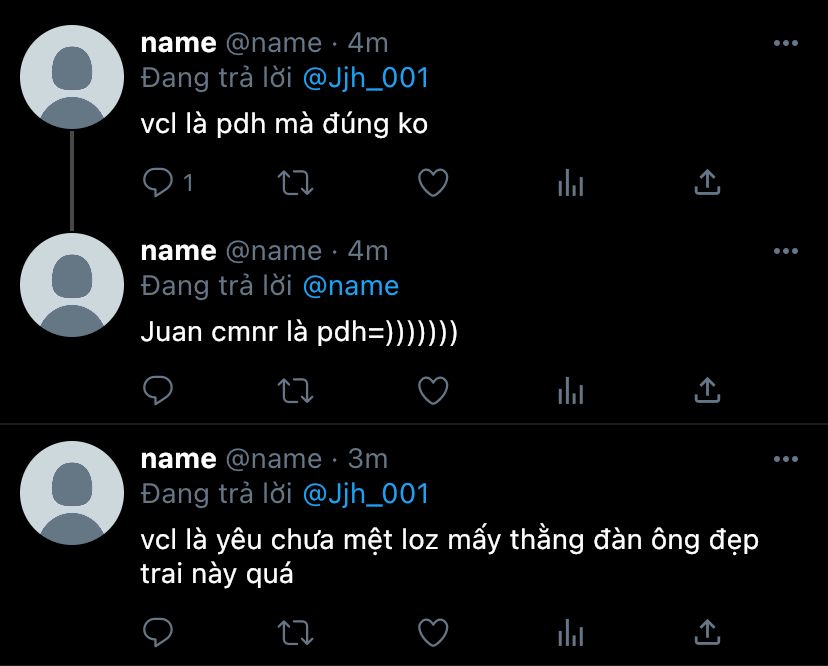Screen dimensions: 828x666
Task: Share the 'Juan cmnr là pdh' tweet
Action: [708, 391]
